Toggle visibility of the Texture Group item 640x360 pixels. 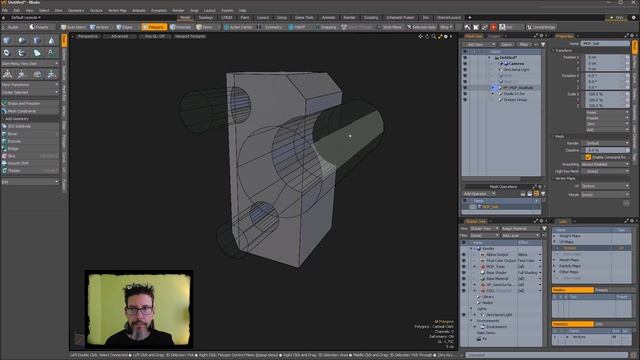pos(465,100)
